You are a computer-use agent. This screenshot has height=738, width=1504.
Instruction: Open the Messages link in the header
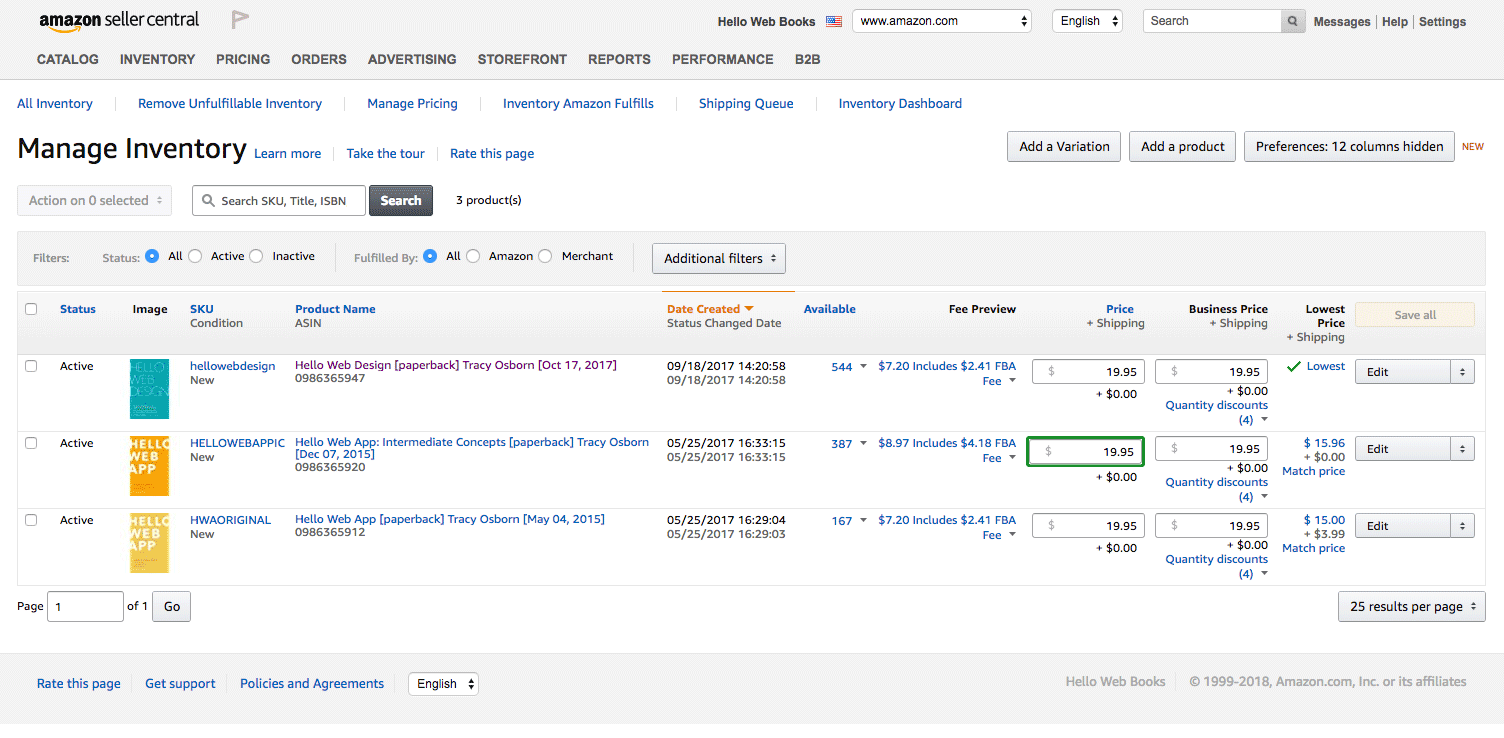point(1341,21)
